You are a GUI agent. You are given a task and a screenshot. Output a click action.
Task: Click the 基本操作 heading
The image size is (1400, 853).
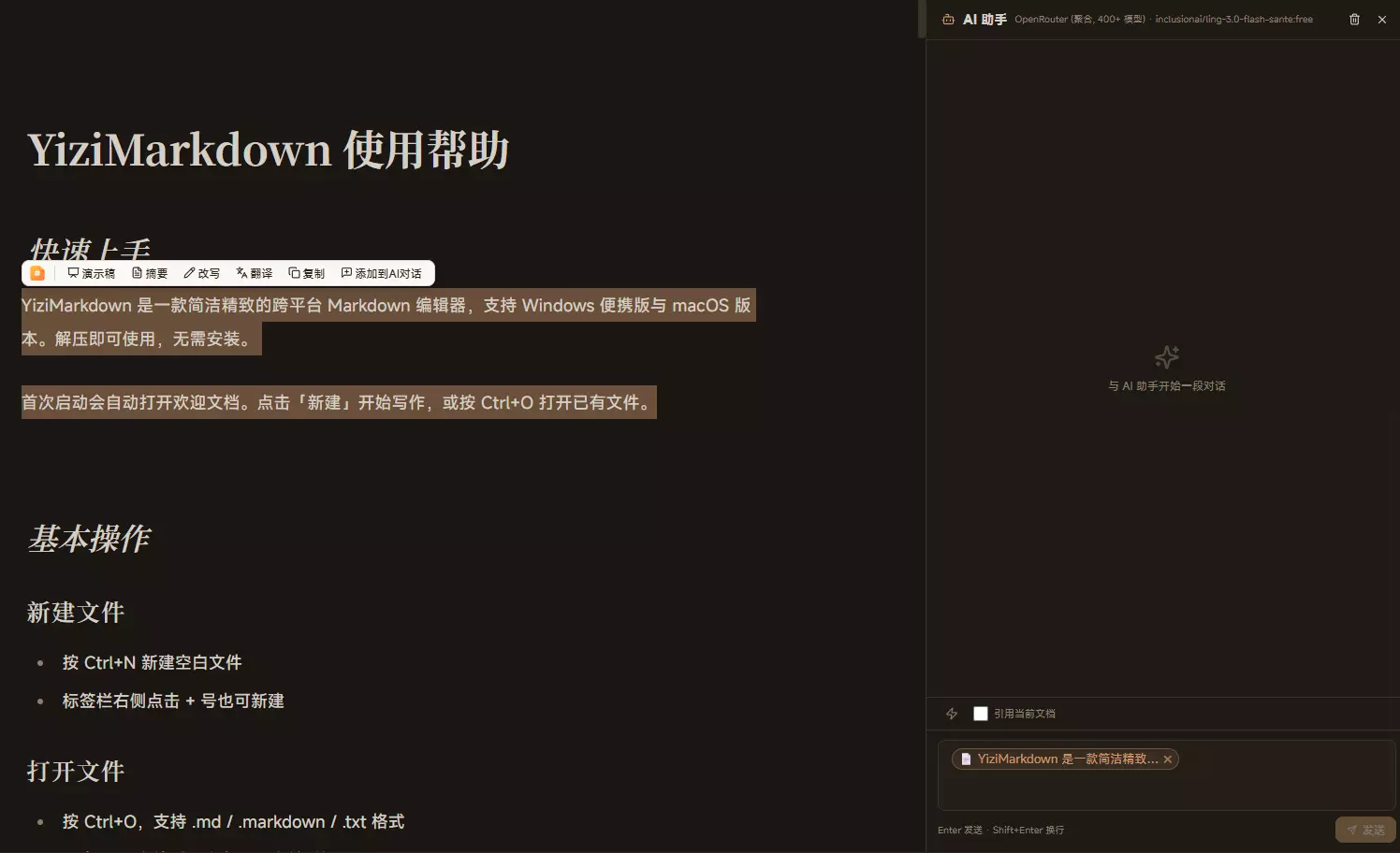coord(90,539)
